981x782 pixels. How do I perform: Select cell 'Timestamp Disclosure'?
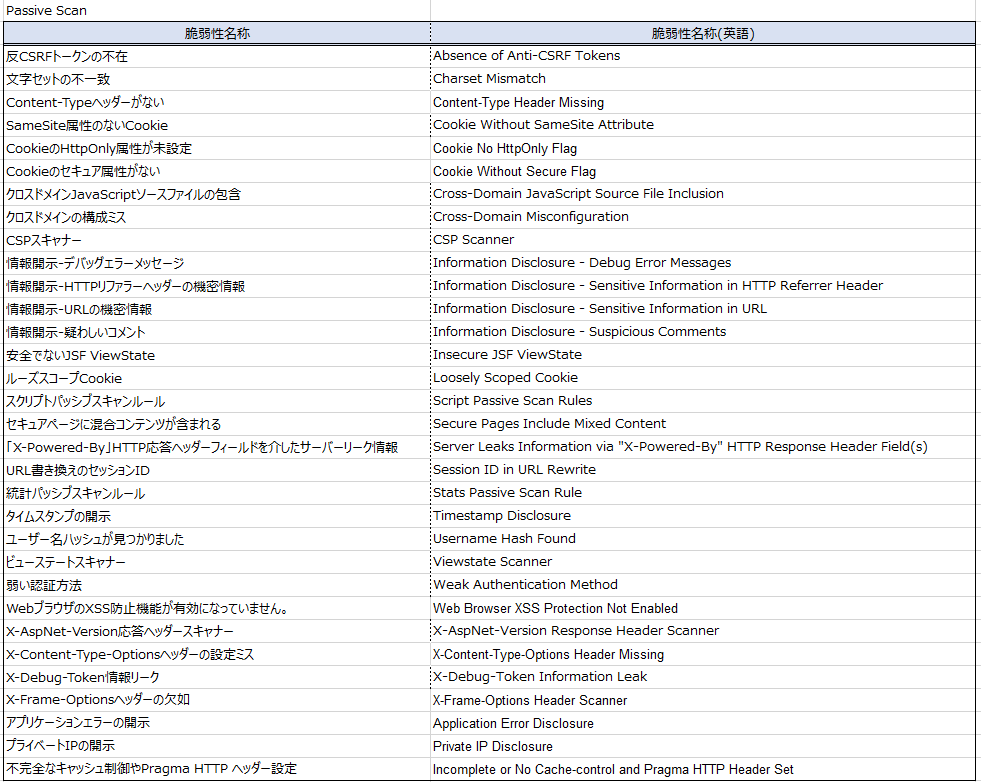click(x=703, y=516)
